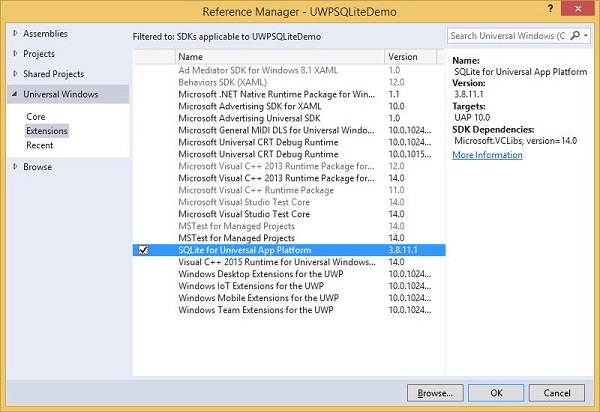The width and height of the screenshot is (600, 412).
Task: Click the search magnifier icon
Action: 574,36
